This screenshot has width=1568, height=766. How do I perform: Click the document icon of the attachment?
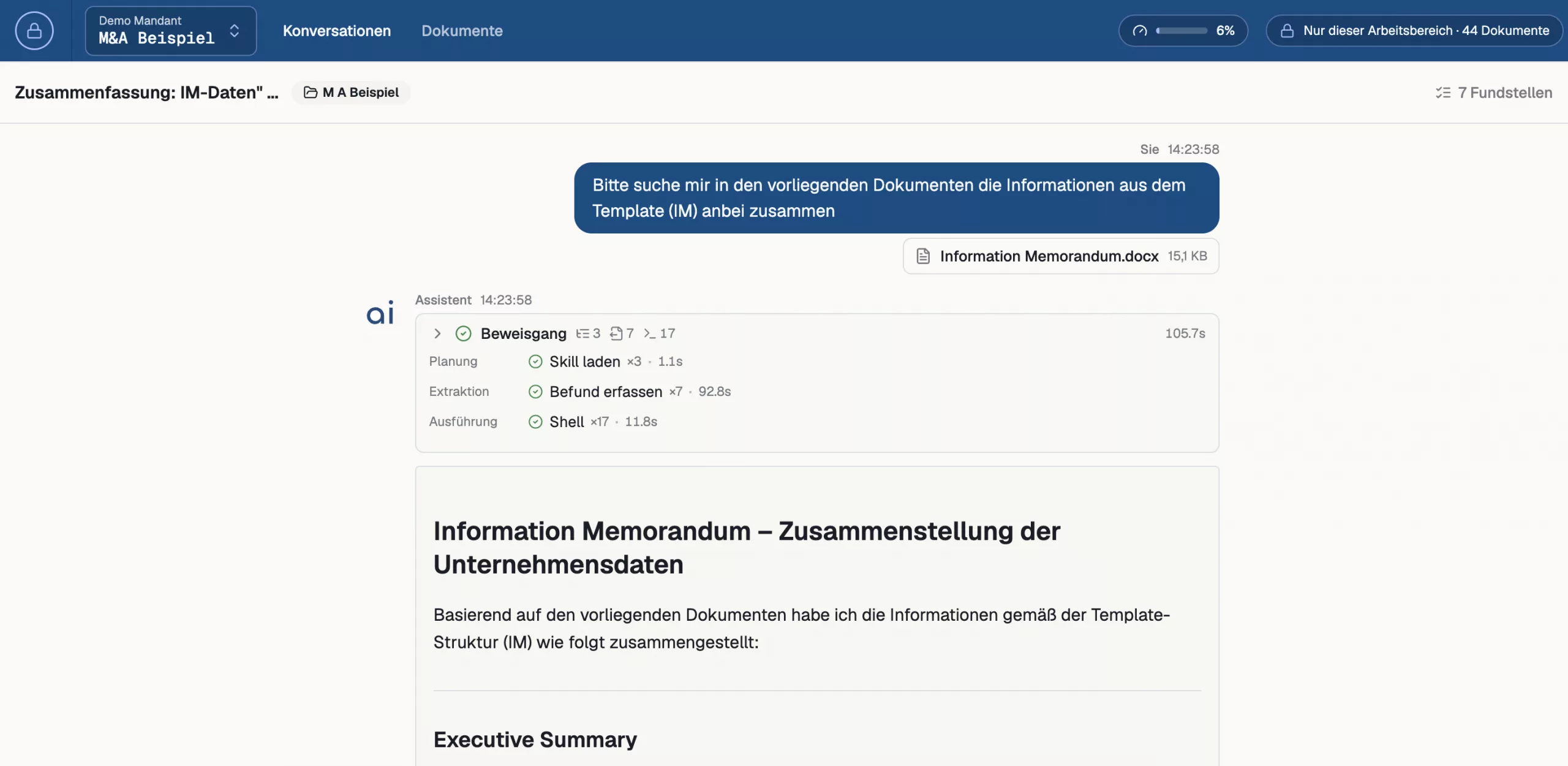click(x=922, y=256)
